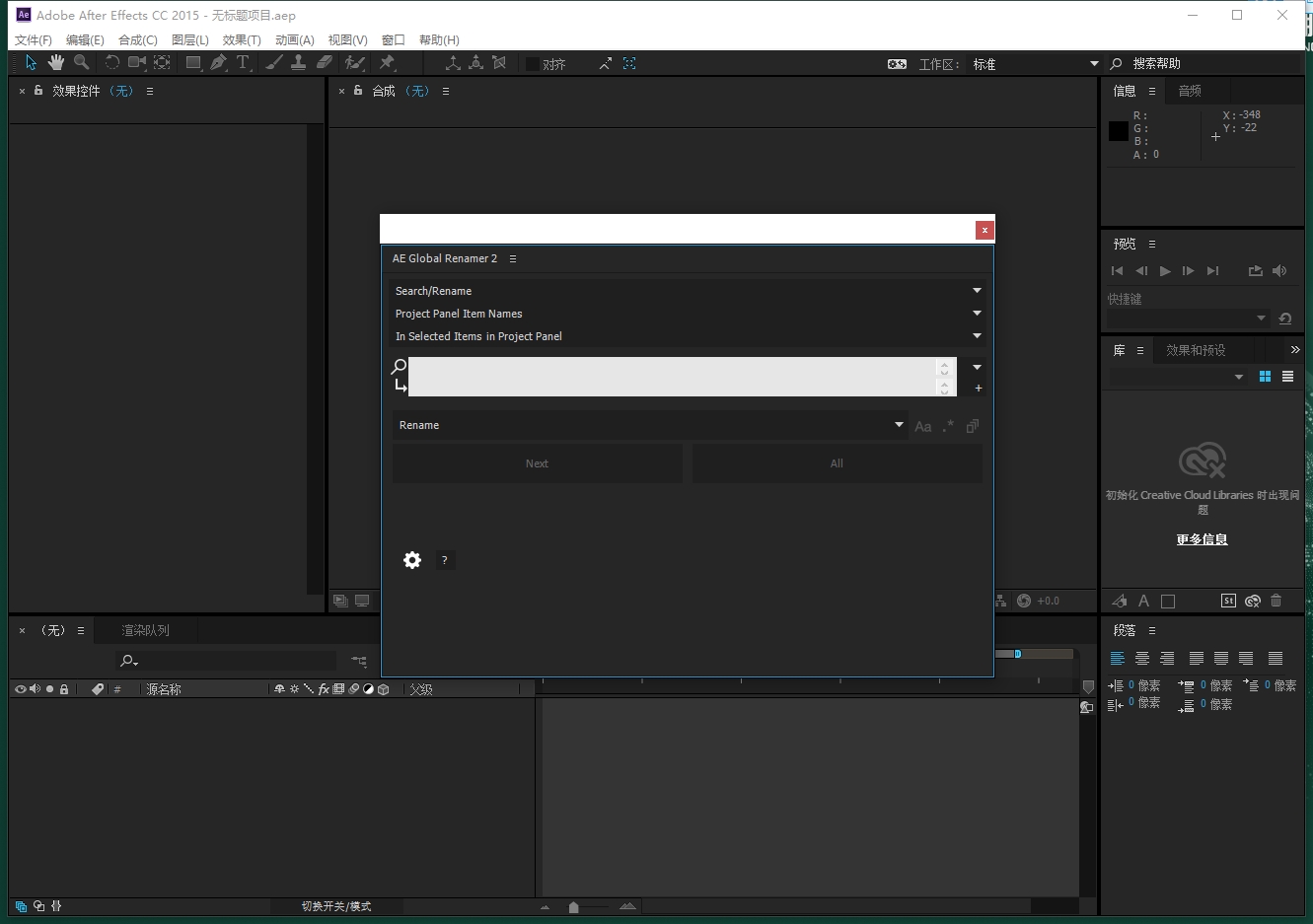Enable the 对齐 snapping checkbox
1313x924 pixels.
click(533, 64)
